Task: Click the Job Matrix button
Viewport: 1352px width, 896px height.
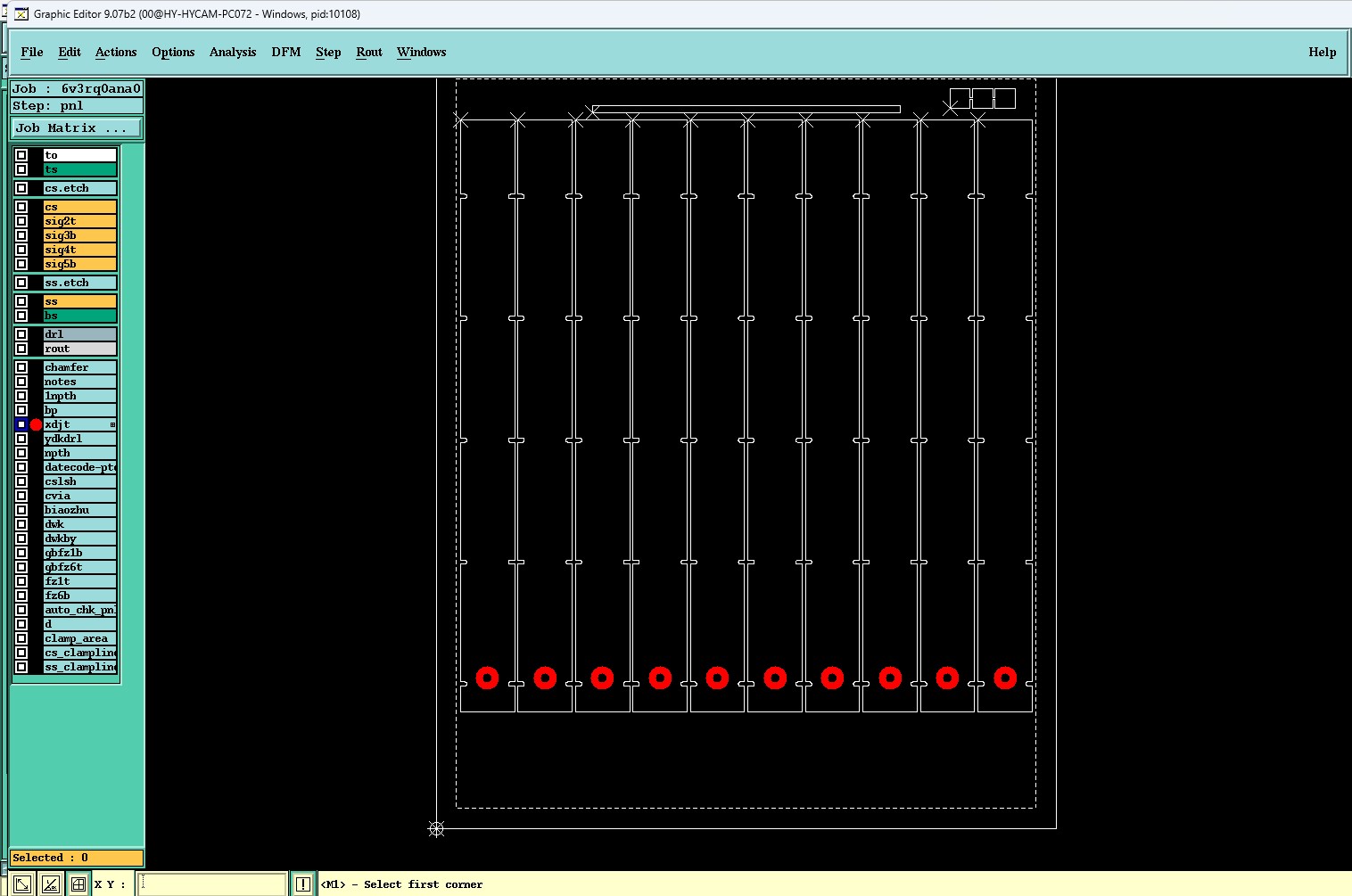Action: click(x=76, y=128)
